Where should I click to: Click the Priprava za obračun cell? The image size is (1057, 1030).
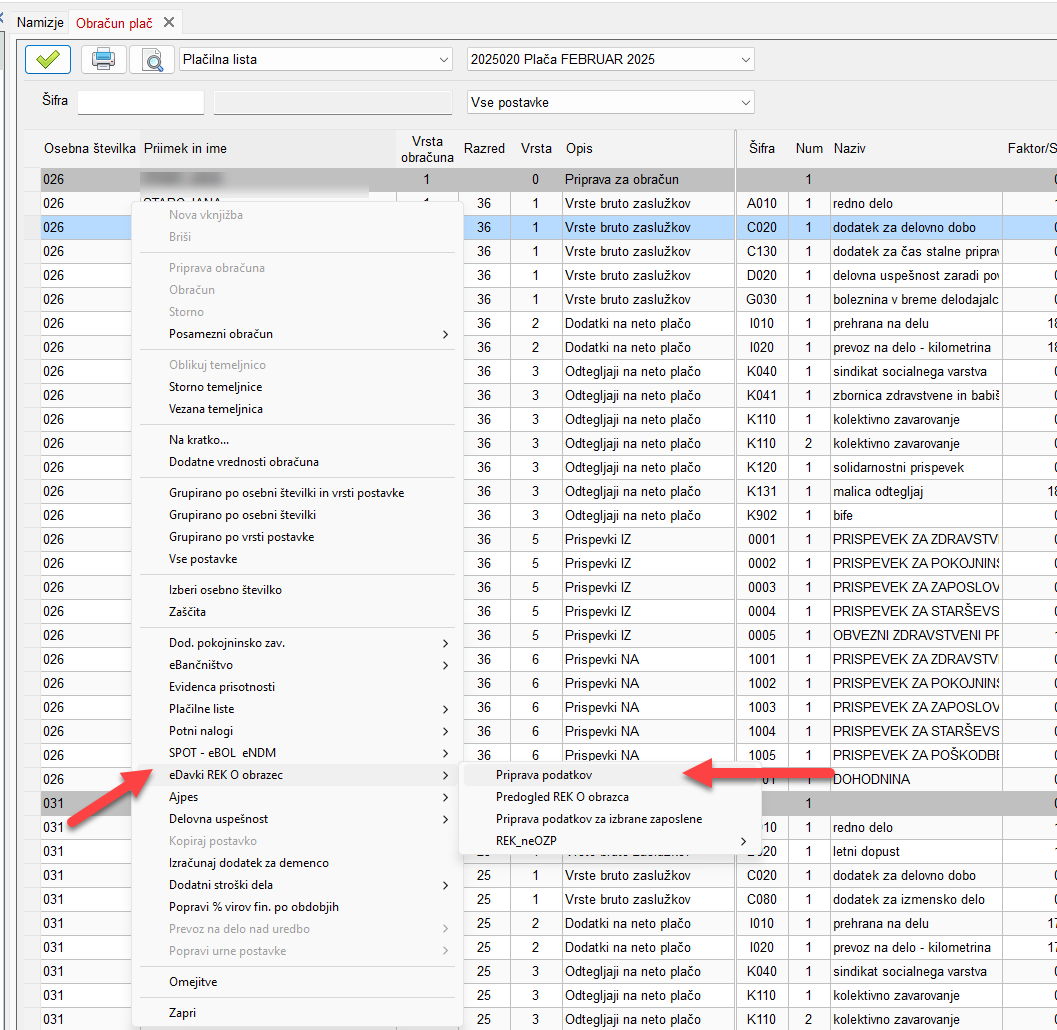pos(648,179)
